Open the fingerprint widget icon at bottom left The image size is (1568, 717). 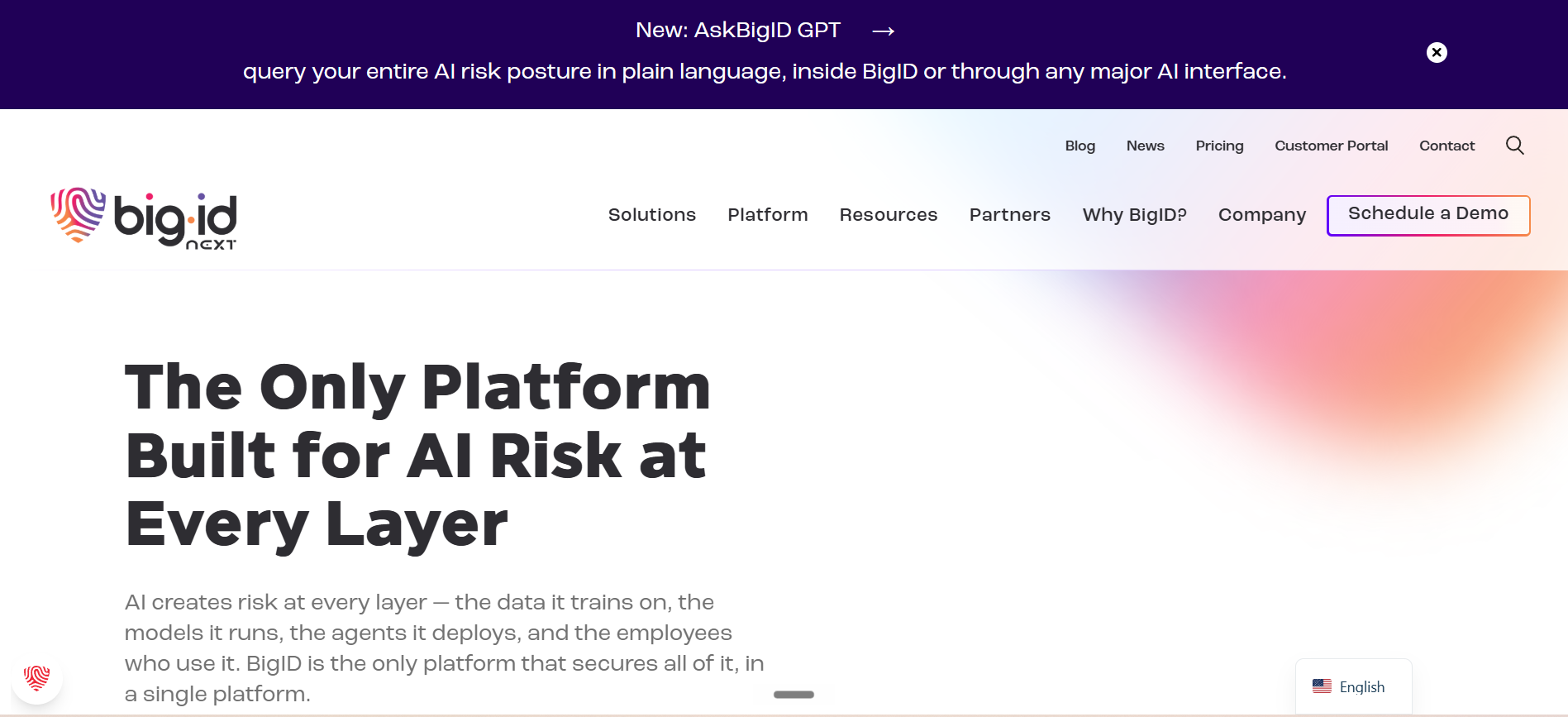[36, 678]
